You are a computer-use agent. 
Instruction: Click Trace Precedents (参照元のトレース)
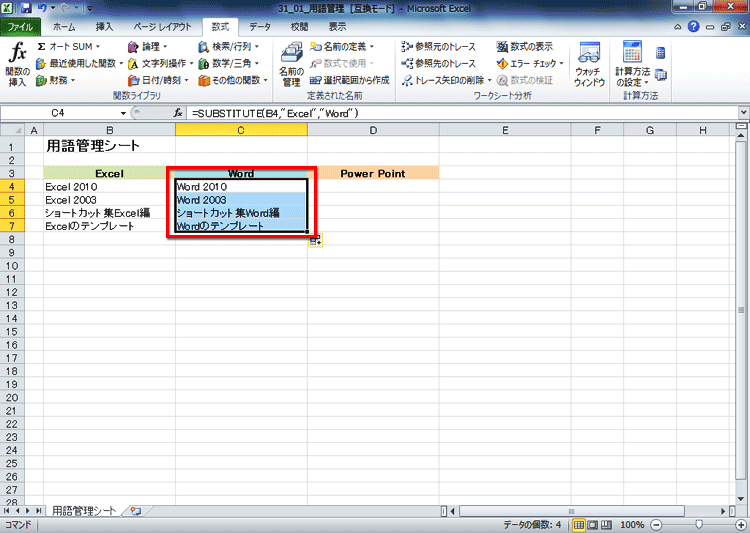pos(439,46)
